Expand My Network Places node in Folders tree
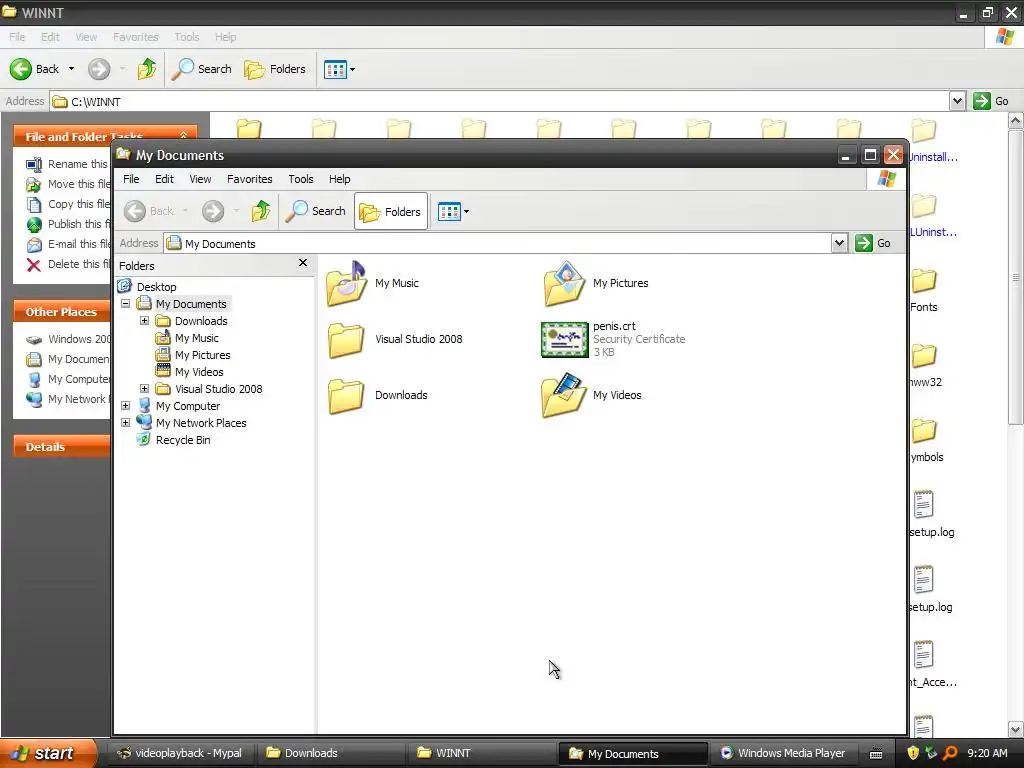Image resolution: width=1024 pixels, height=768 pixels. 125,423
